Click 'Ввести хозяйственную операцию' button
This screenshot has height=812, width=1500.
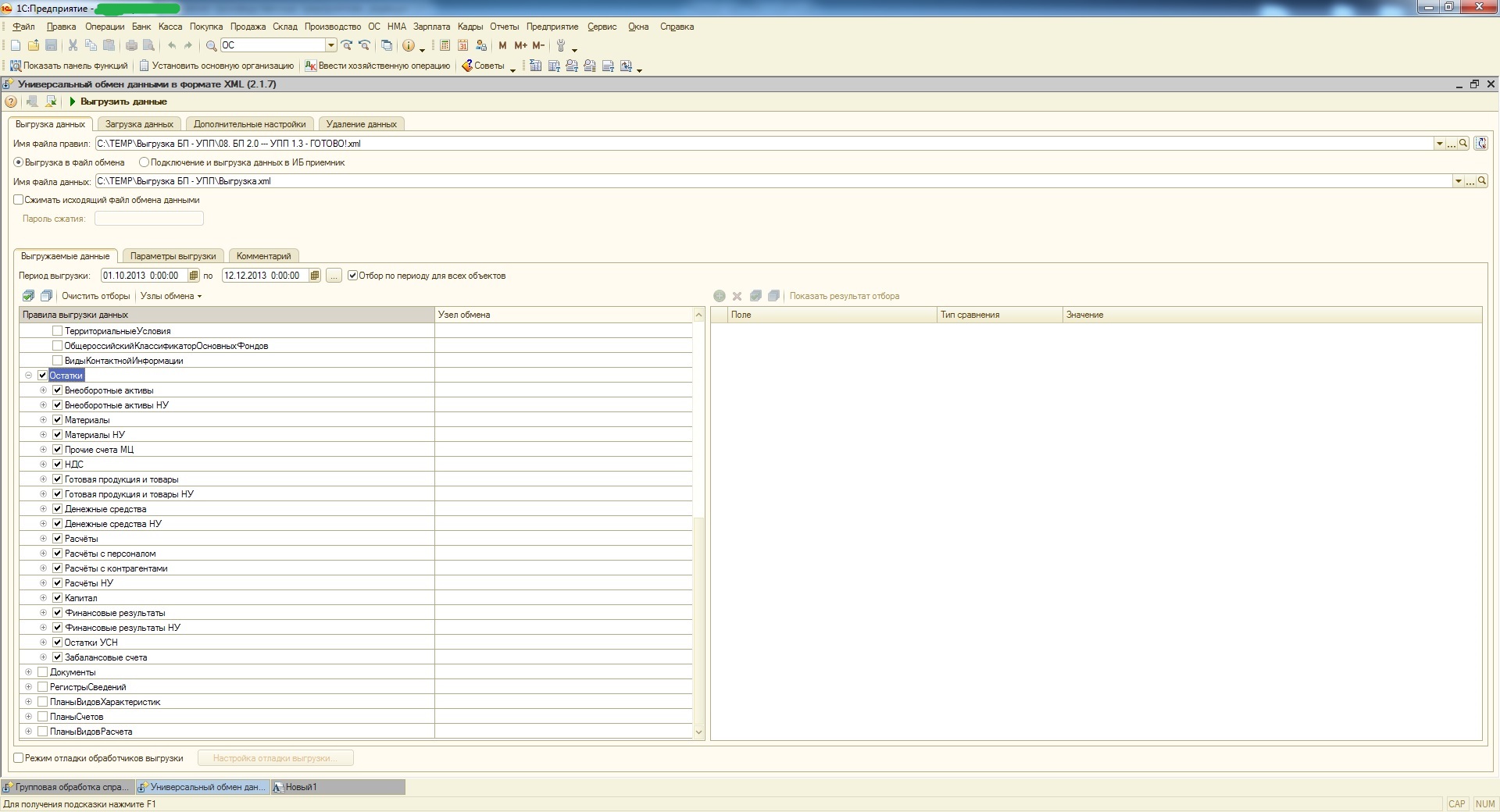tap(377, 66)
